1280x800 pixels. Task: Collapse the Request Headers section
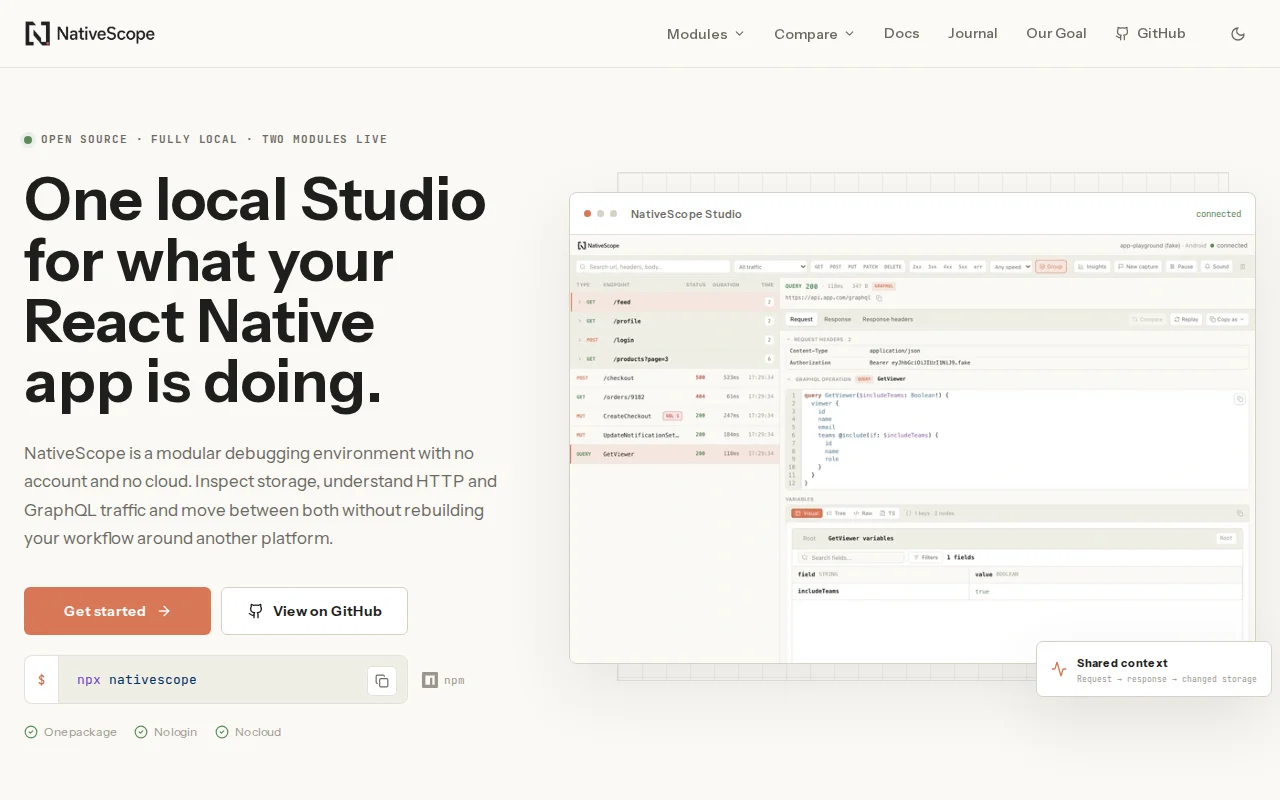click(x=820, y=340)
